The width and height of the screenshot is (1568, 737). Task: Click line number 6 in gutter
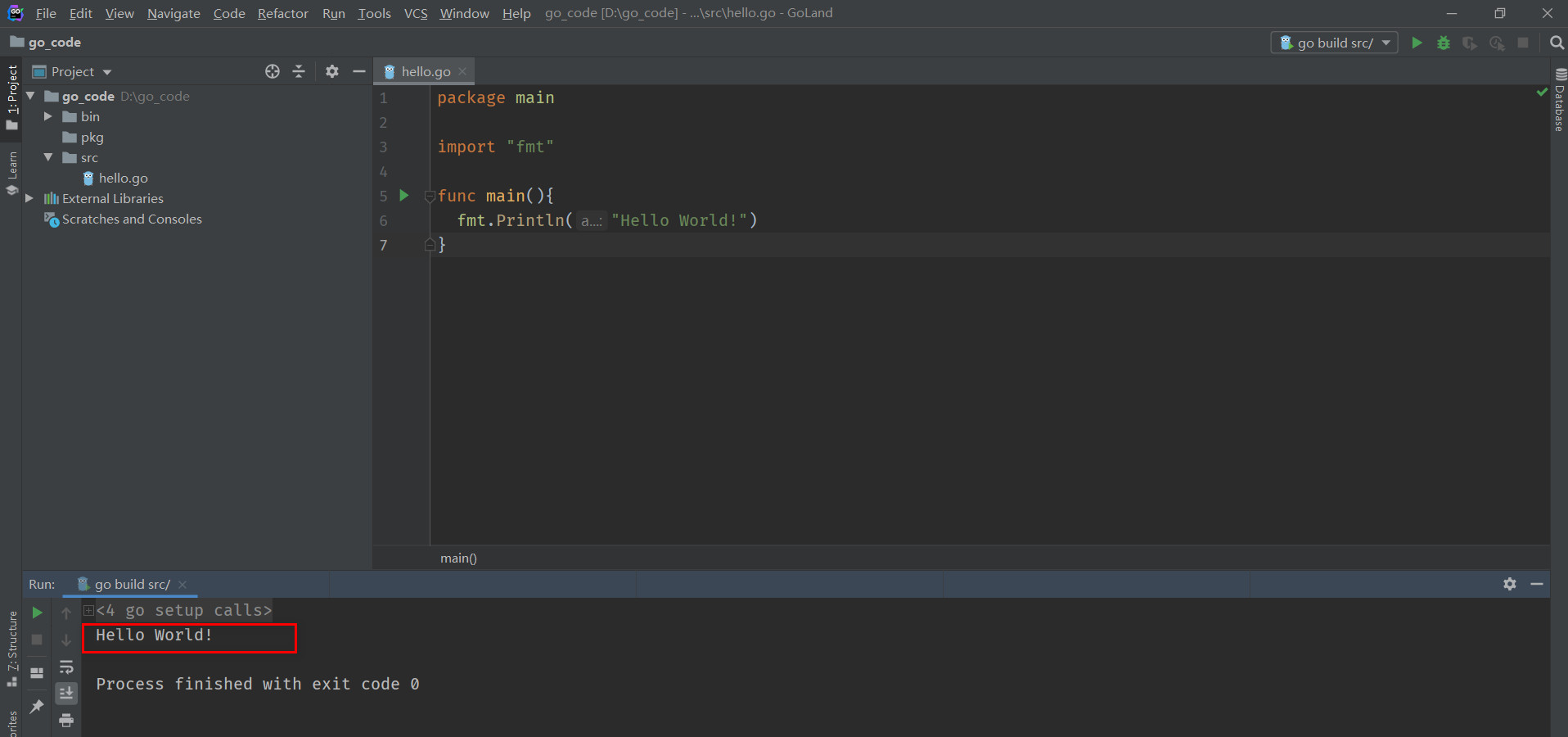click(x=383, y=220)
